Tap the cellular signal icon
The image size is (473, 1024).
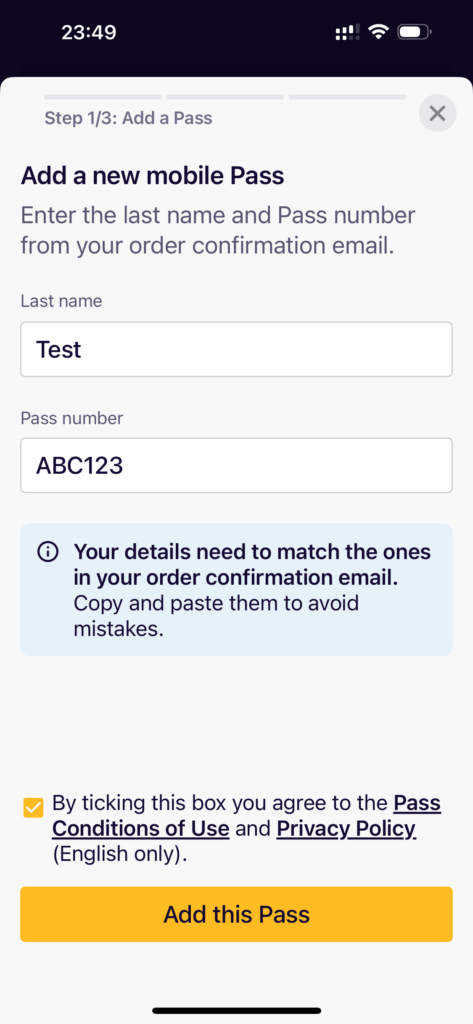(347, 33)
